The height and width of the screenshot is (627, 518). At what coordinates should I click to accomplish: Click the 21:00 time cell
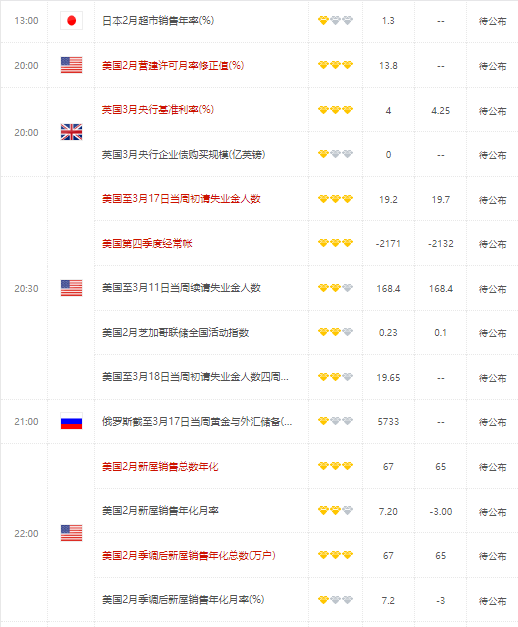tap(26, 421)
